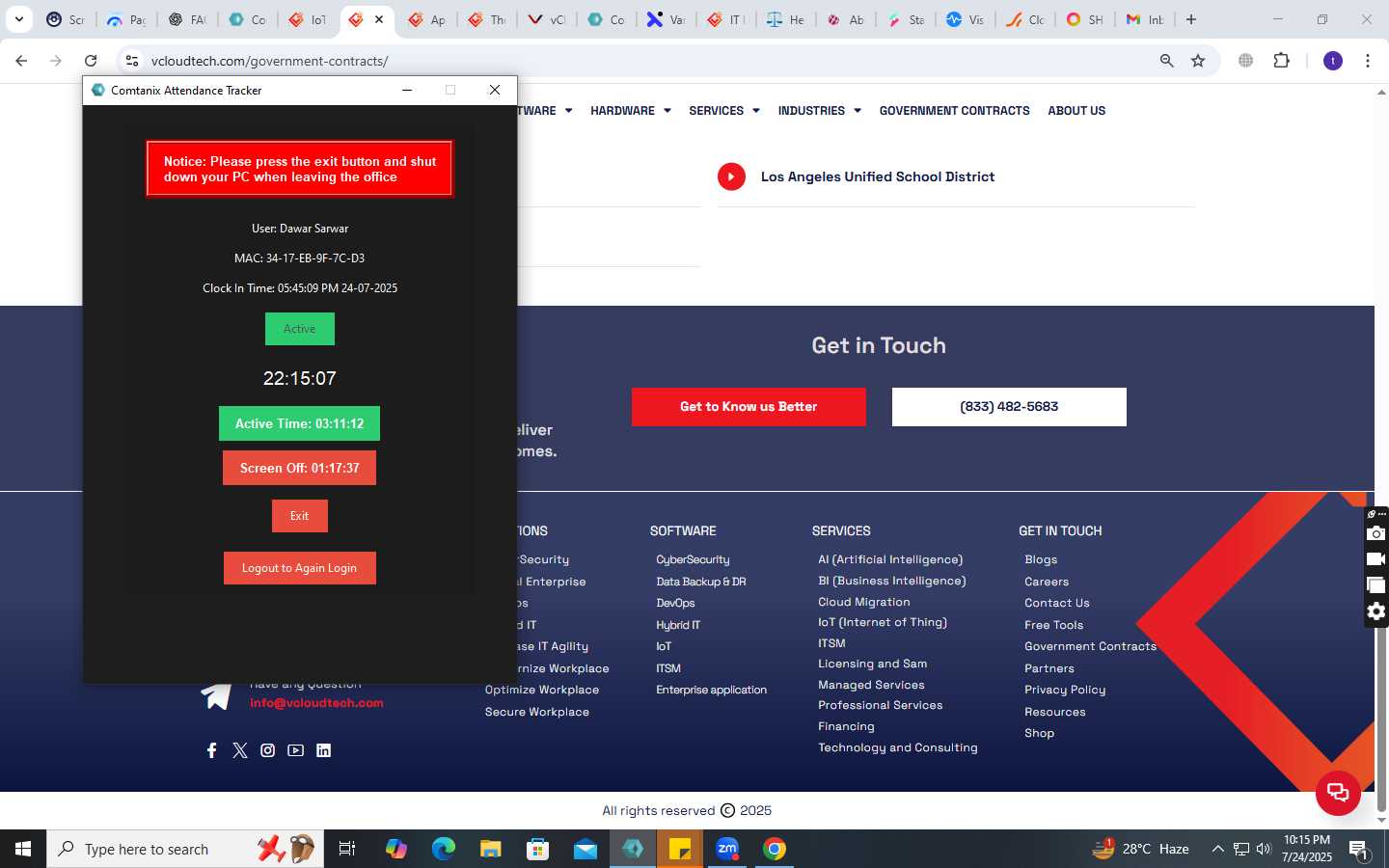Click the Copilot icon in the taskbar
Screen dimensions: 1389x868
(x=395, y=849)
